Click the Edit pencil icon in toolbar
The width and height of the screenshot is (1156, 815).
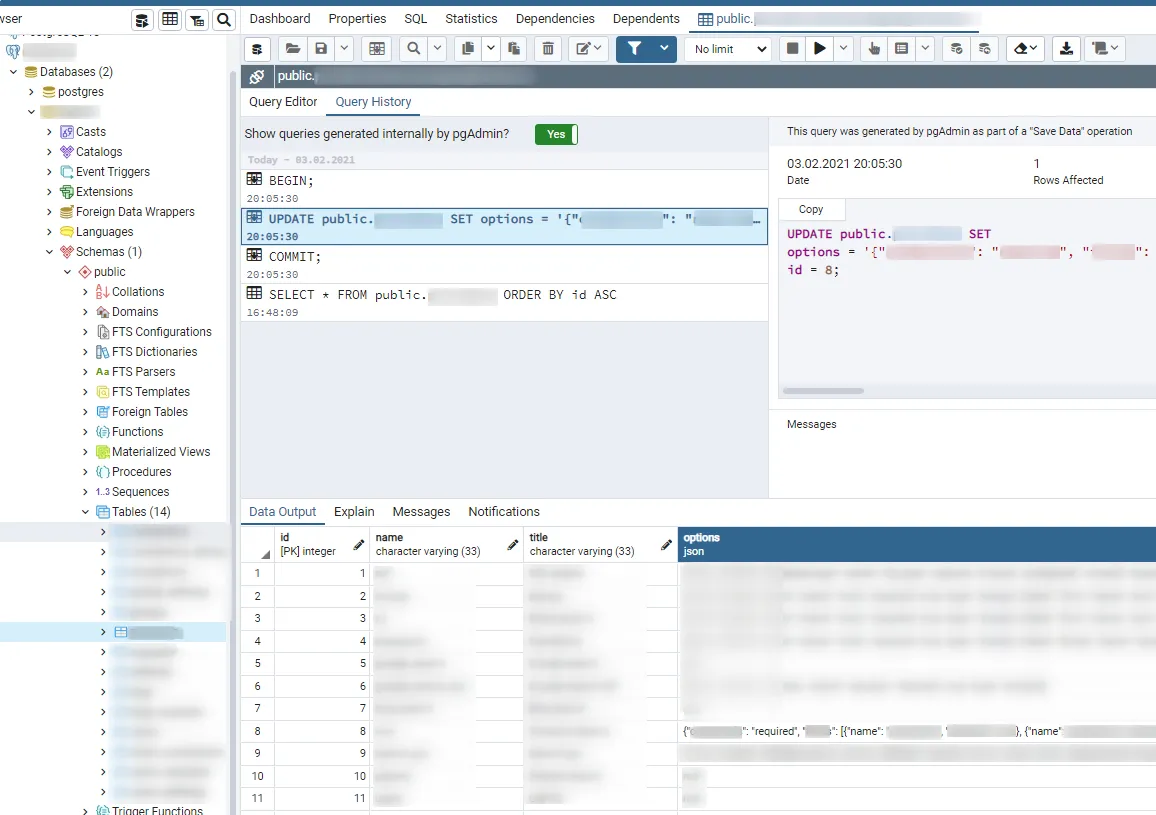(588, 49)
